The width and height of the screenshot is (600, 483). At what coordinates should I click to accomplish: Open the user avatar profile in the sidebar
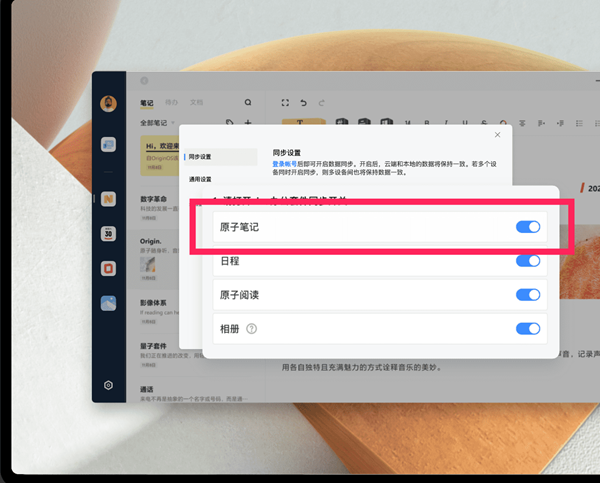click(108, 103)
